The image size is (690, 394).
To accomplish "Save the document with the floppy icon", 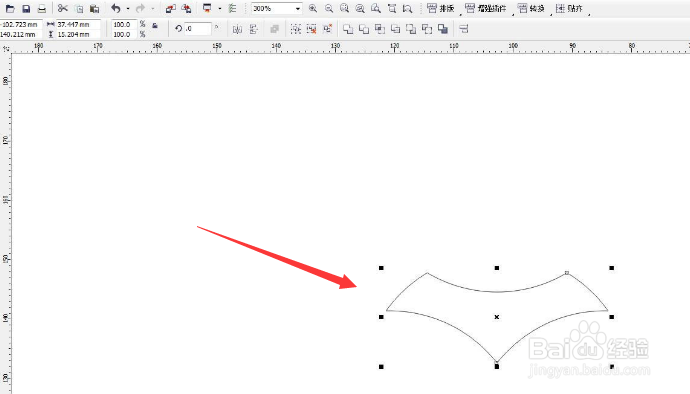I will tap(26, 8).
